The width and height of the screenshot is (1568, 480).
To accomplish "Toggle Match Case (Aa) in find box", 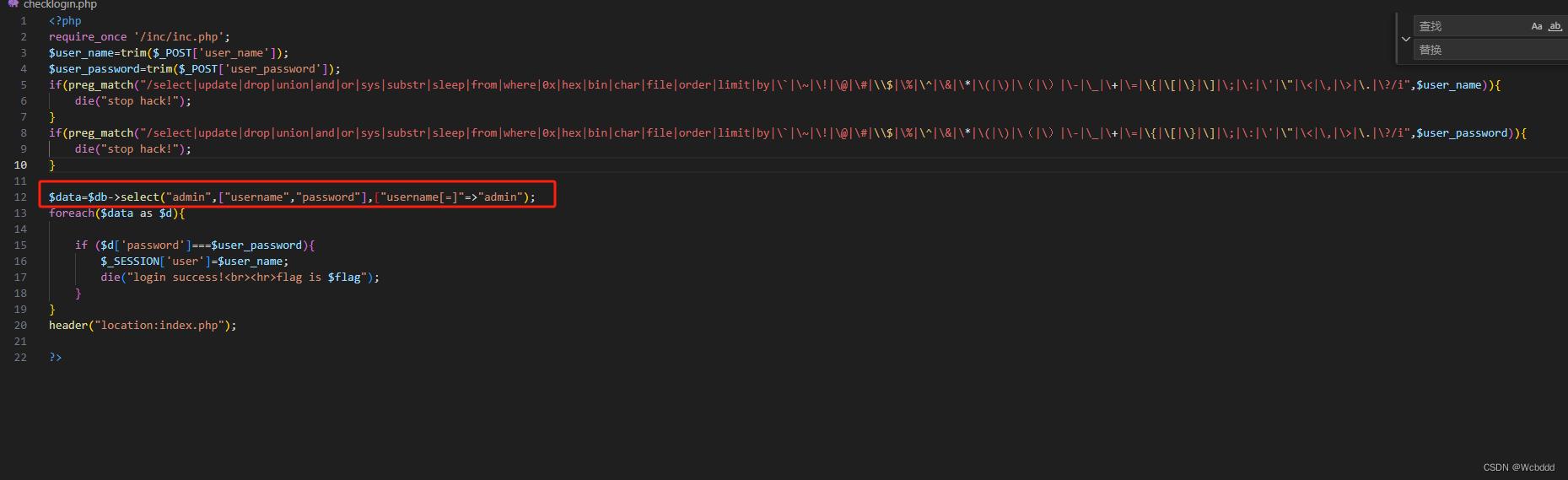I will (1537, 26).
